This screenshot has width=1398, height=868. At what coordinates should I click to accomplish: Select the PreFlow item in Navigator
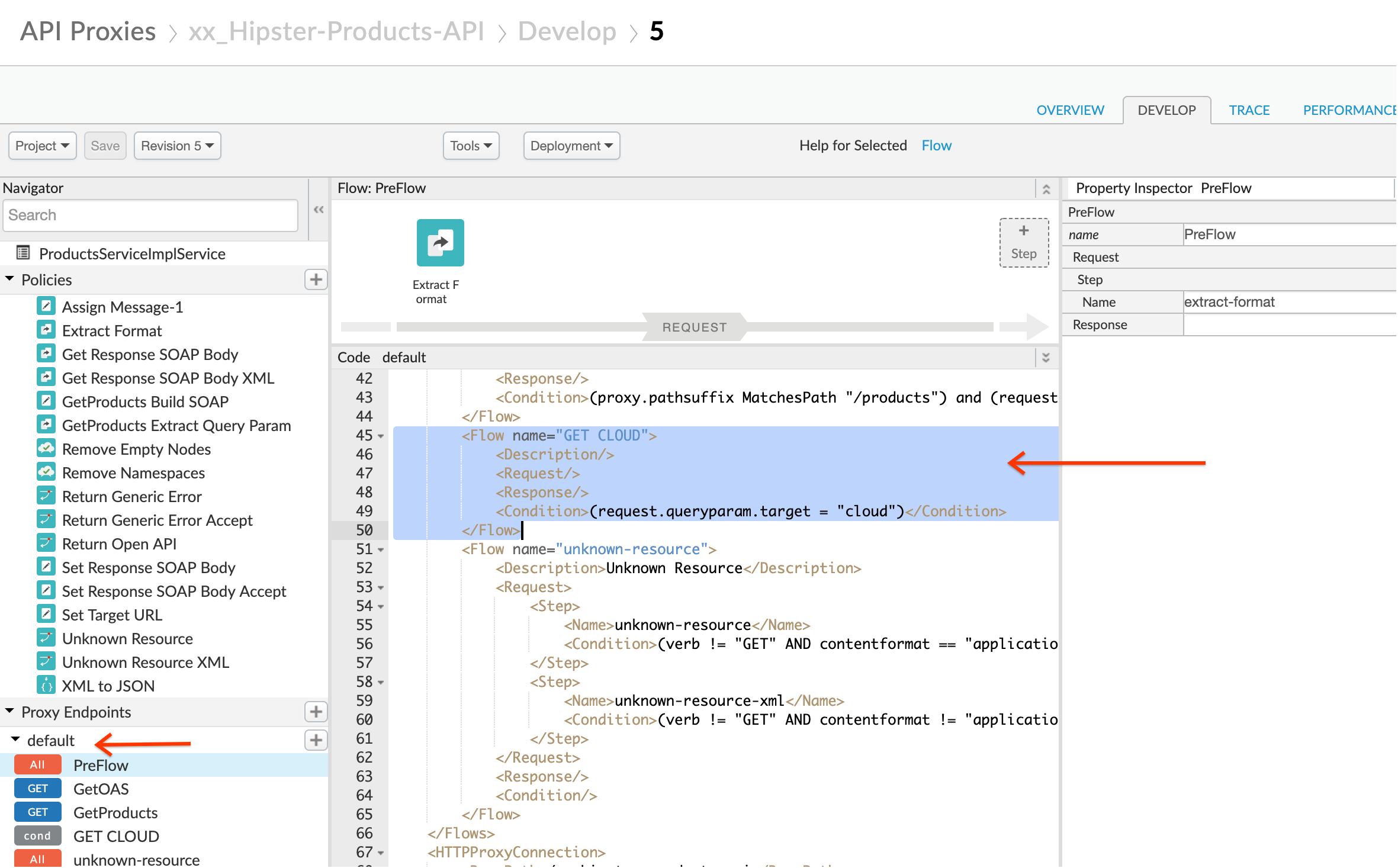pyautogui.click(x=164, y=765)
